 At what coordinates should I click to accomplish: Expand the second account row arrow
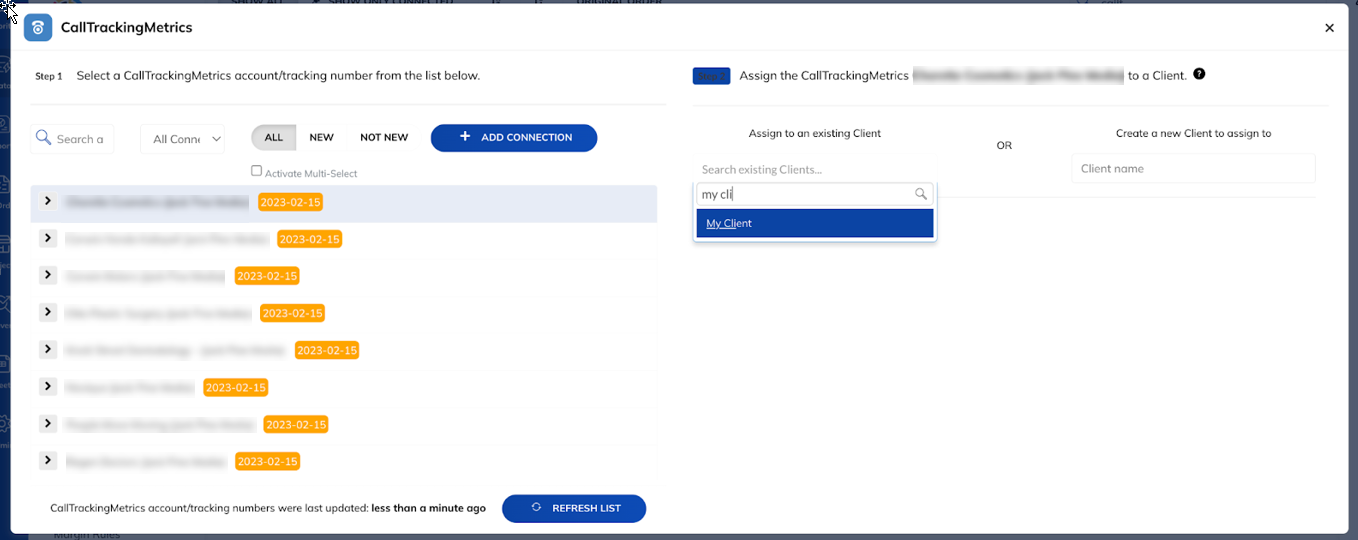47,238
